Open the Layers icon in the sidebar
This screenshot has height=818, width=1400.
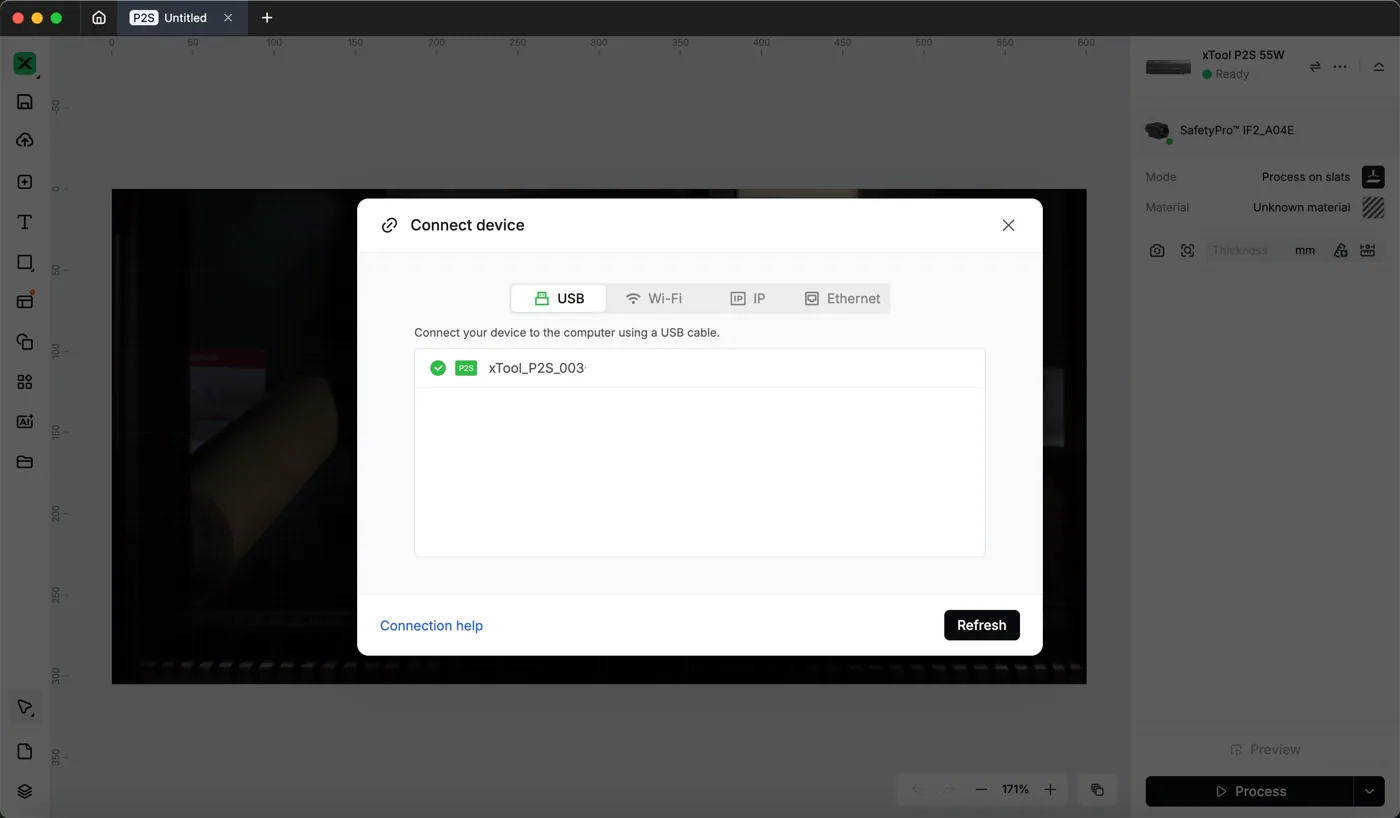(25, 791)
